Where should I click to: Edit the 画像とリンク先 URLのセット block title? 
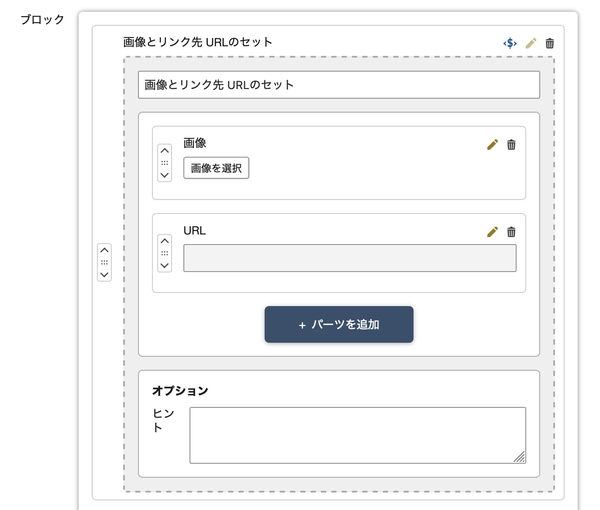pyautogui.click(x=531, y=43)
